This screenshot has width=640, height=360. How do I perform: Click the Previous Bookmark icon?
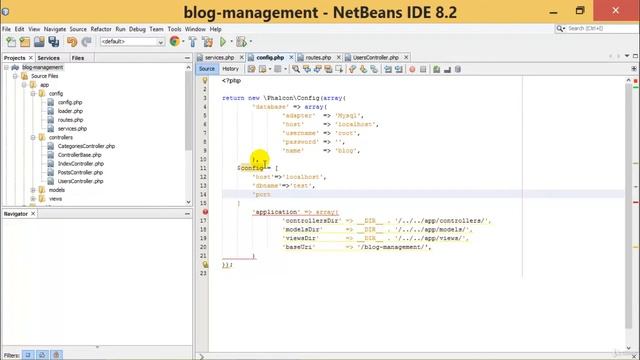point(353,69)
